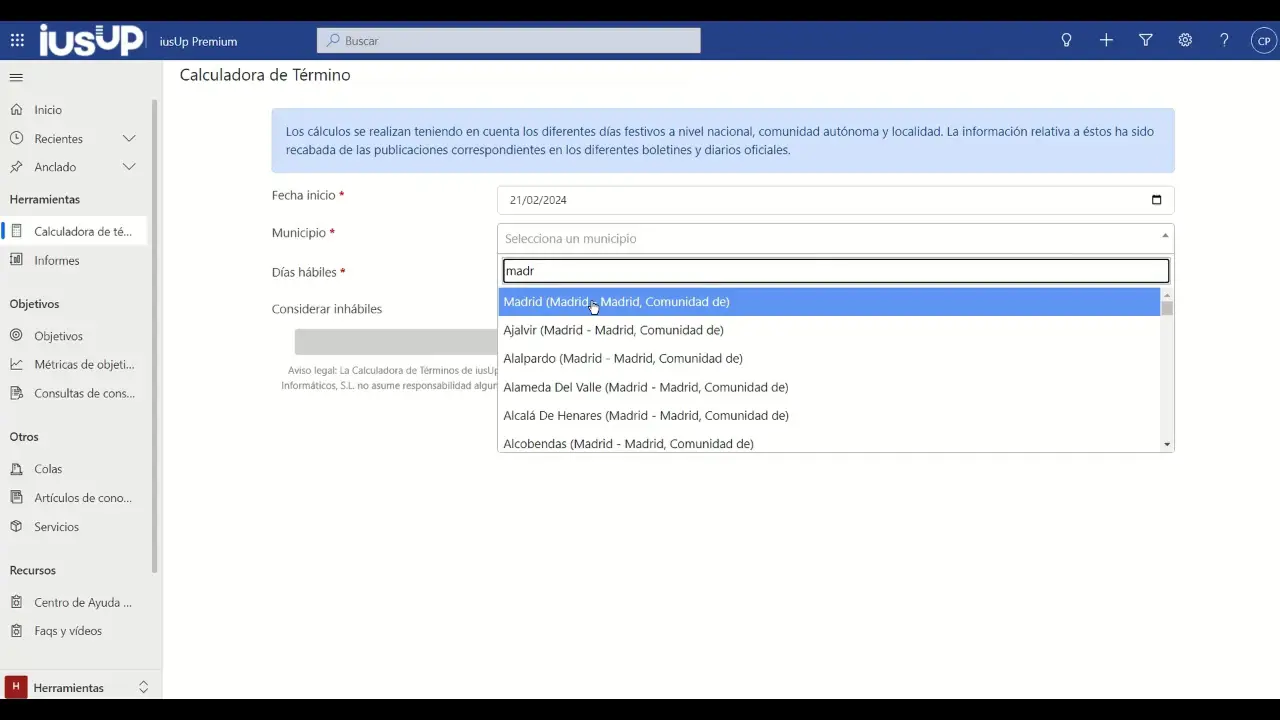Collapse the sidebar with hamburger icon
This screenshot has height=720, width=1280.
16,77
